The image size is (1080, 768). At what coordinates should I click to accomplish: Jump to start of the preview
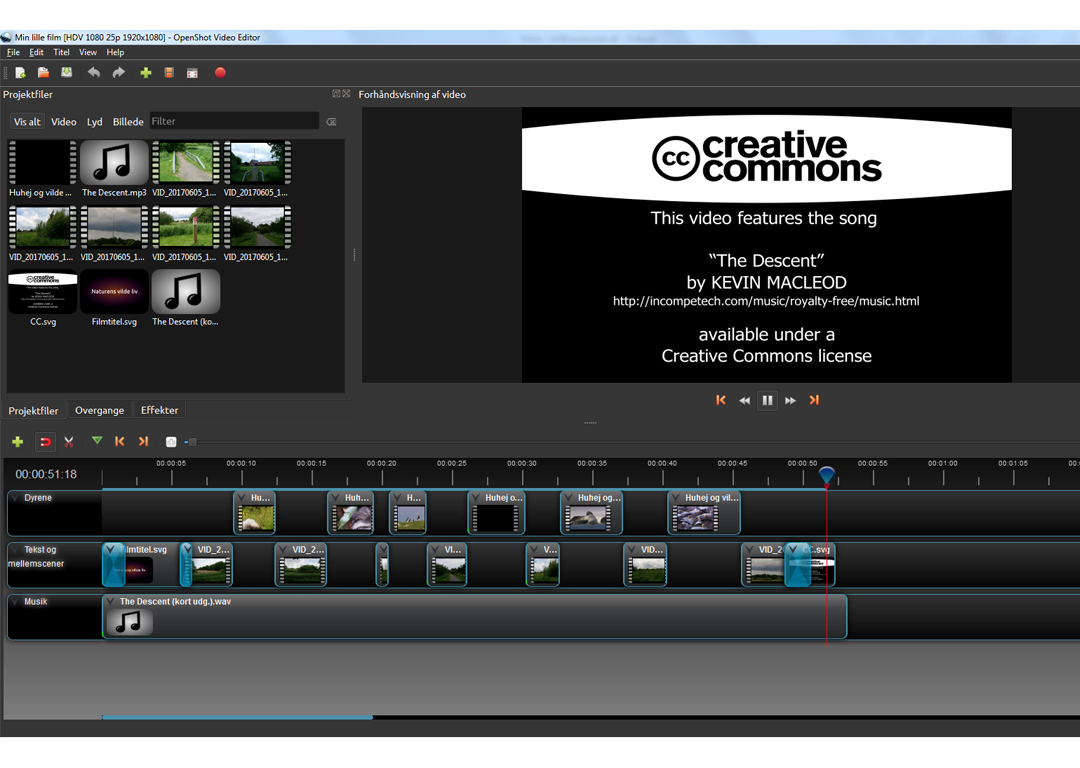click(x=720, y=400)
